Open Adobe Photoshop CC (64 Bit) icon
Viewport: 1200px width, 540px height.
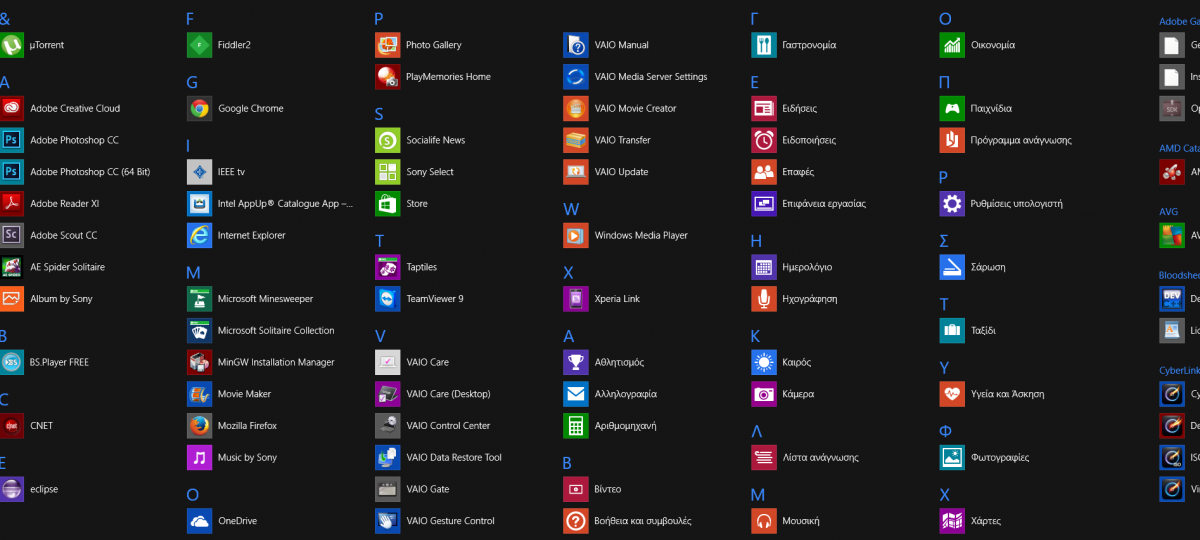[11, 172]
